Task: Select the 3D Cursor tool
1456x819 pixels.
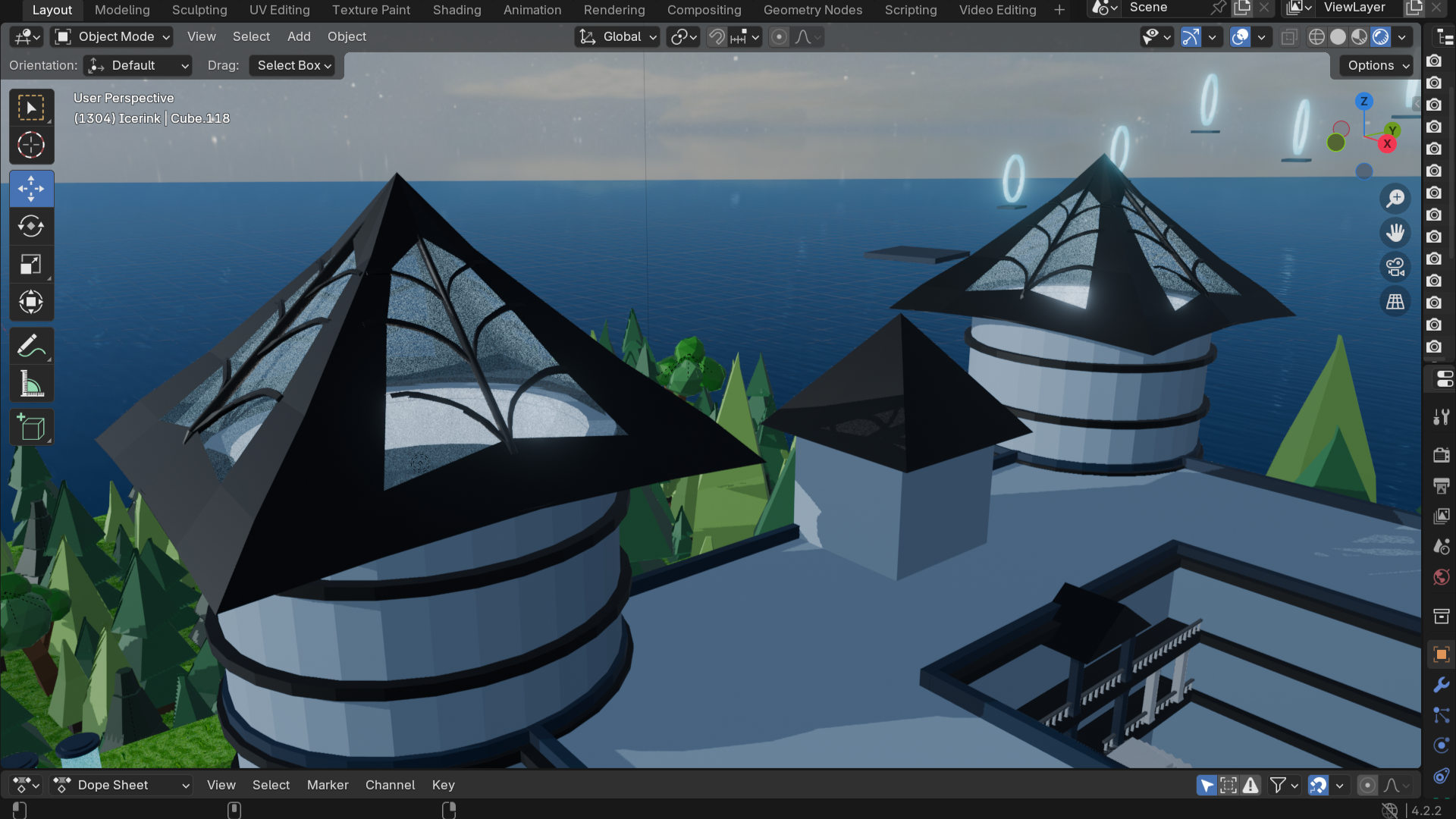Action: pos(31,145)
